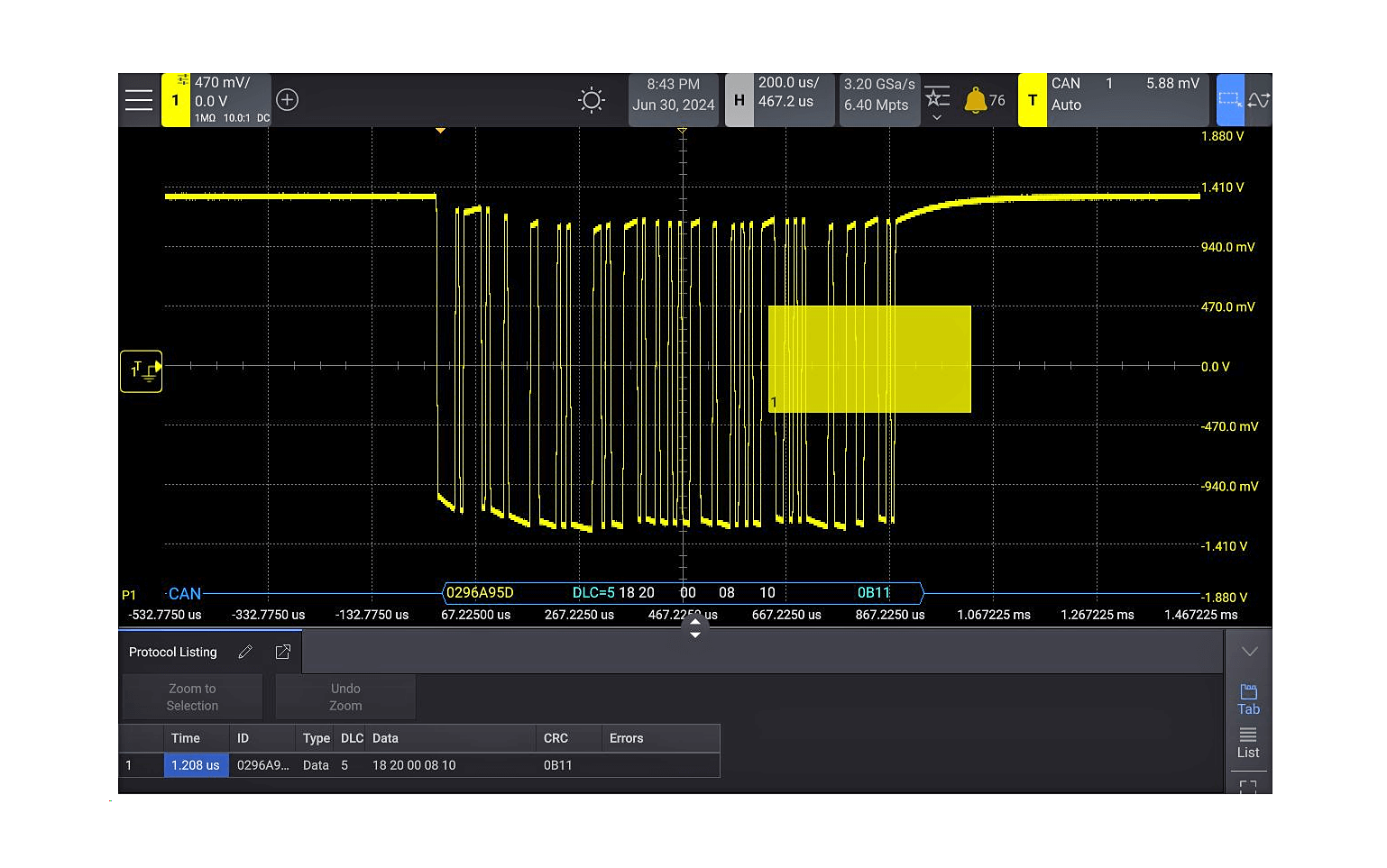Screen dimensions: 1387x868
Task: Click DLC=5 field on decode bus
Action: (593, 593)
